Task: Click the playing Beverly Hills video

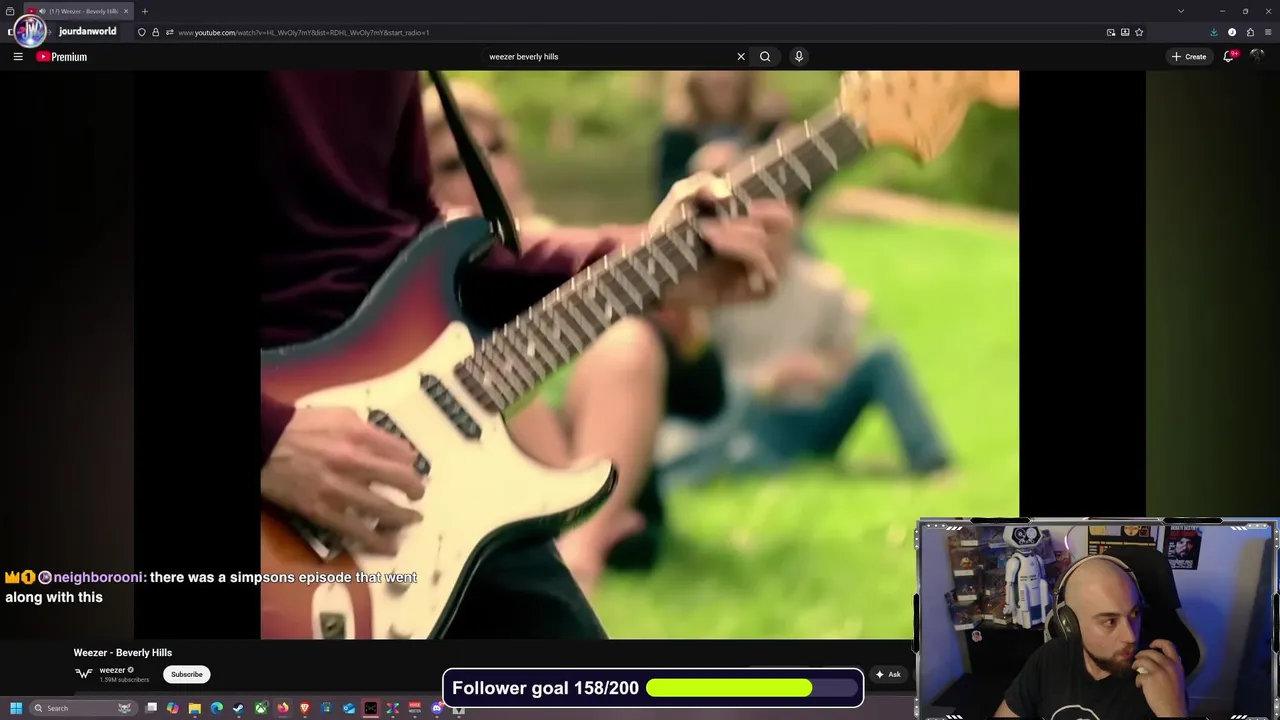Action: tap(640, 354)
